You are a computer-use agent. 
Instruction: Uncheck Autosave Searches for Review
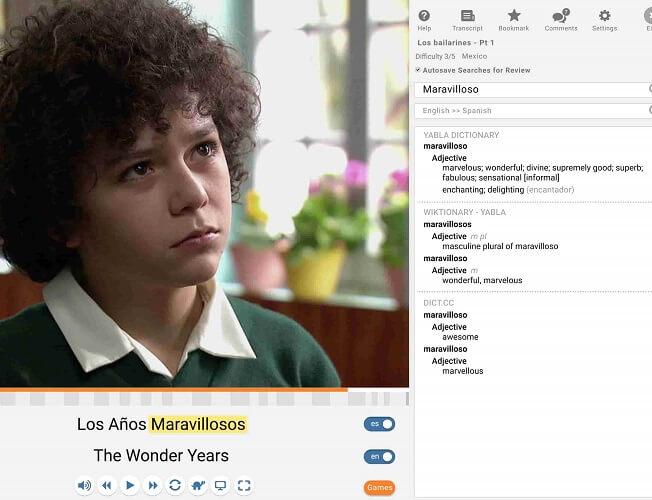(418, 70)
